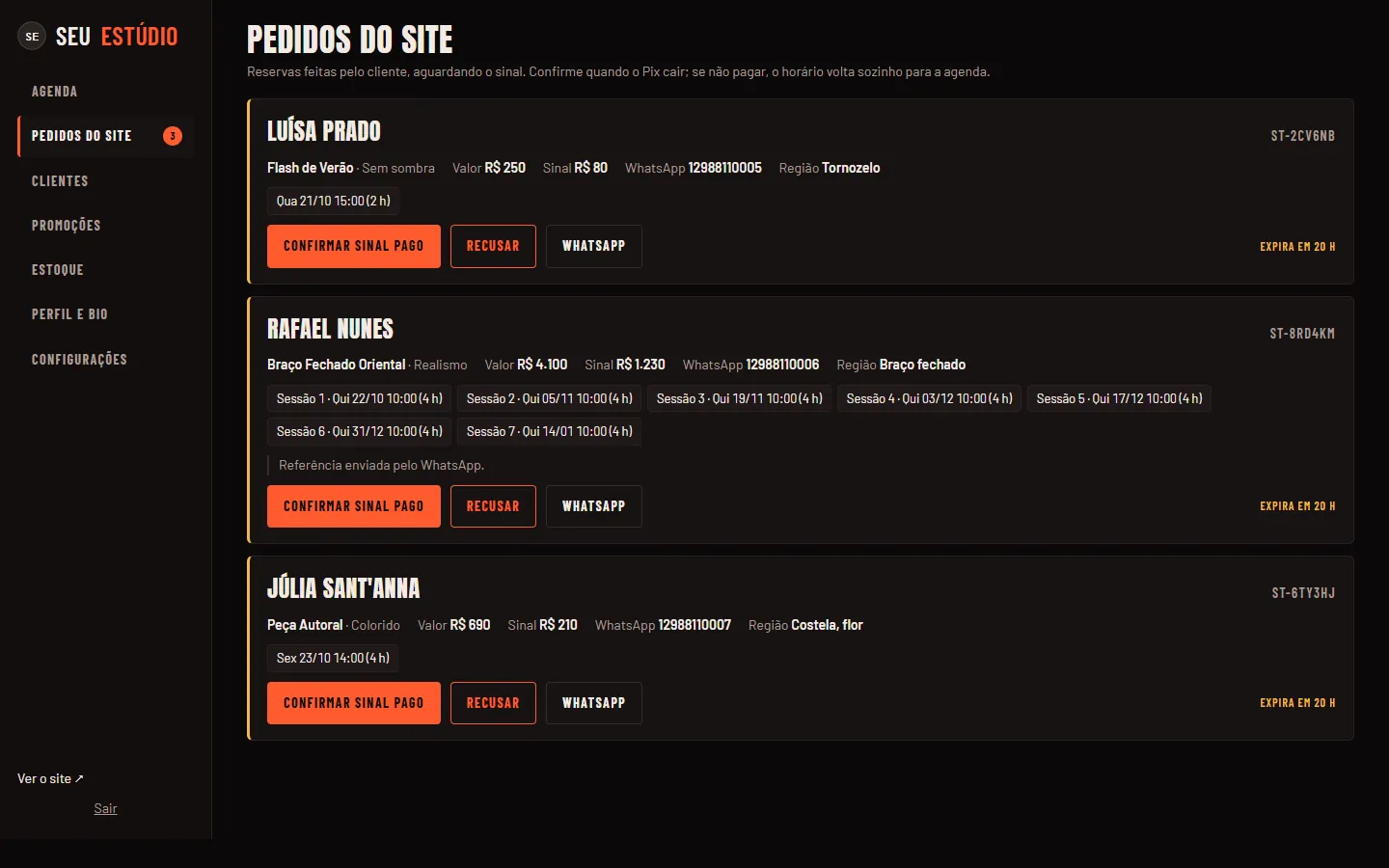Click order code ST-2CV6NB

click(1303, 136)
